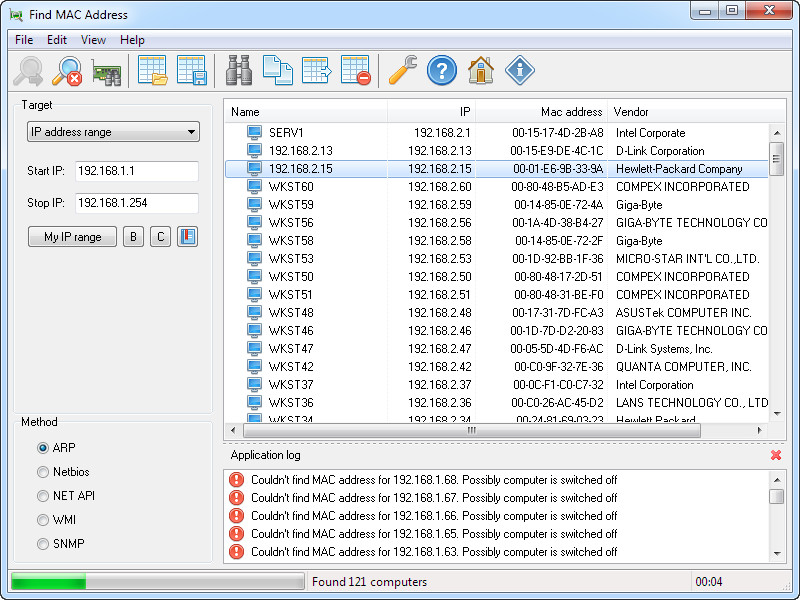The image size is (800, 600).
Task: Delete rows with the red minus table icon
Action: [x=356, y=70]
